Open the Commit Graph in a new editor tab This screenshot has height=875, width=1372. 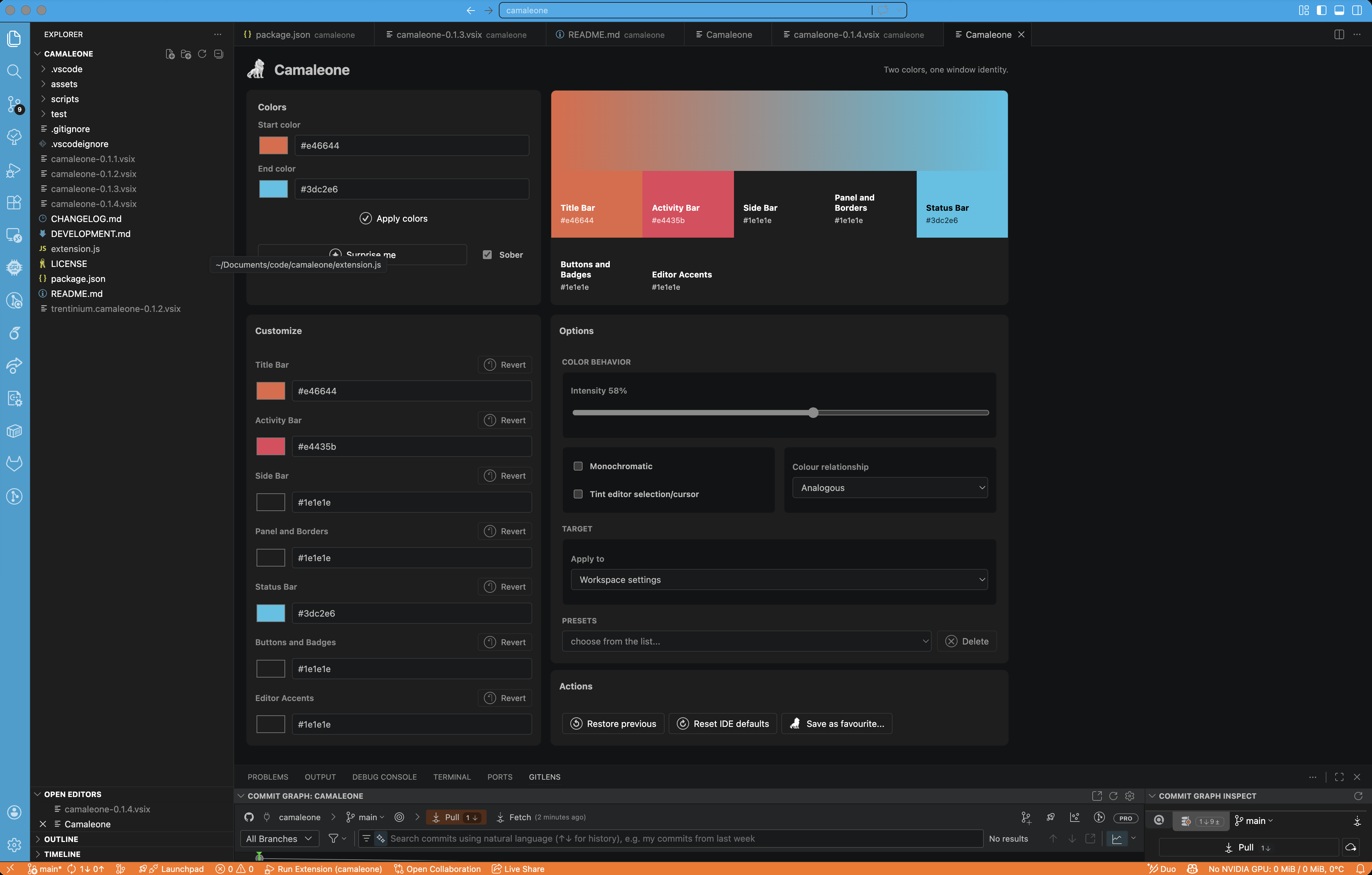pos(1097,796)
